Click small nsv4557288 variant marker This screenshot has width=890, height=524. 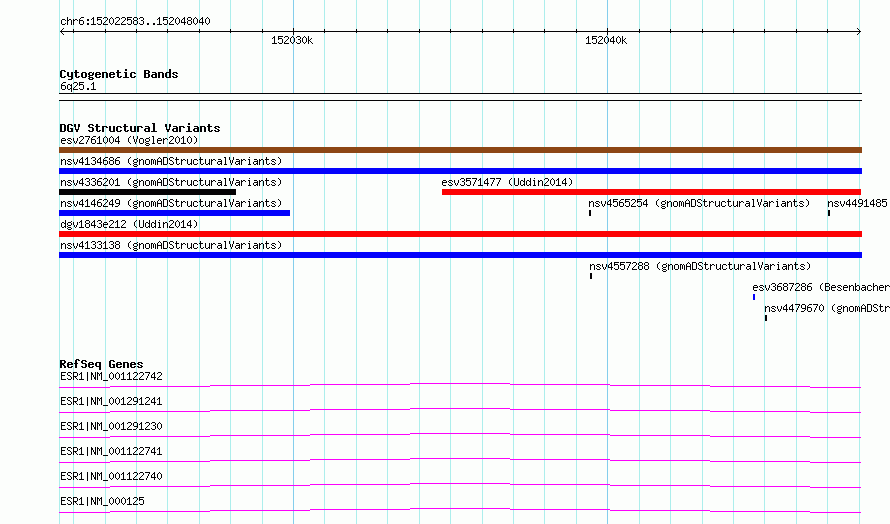click(591, 276)
